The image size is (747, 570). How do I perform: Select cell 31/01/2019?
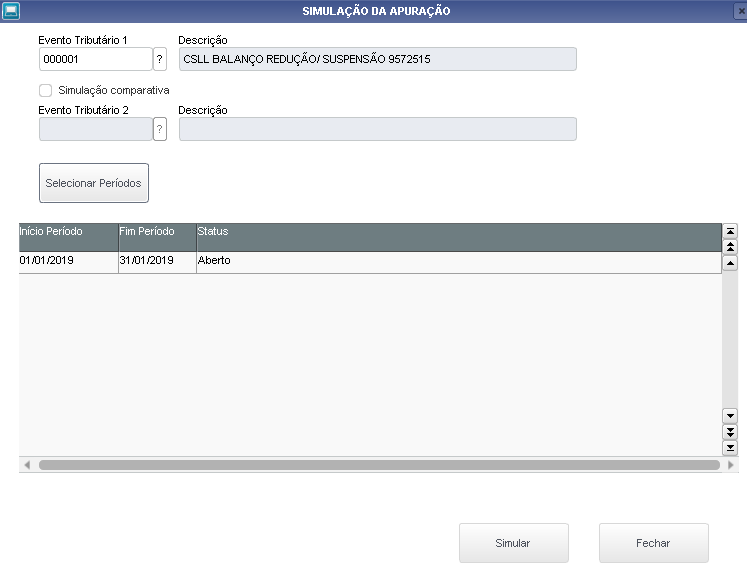pyautogui.click(x=157, y=262)
